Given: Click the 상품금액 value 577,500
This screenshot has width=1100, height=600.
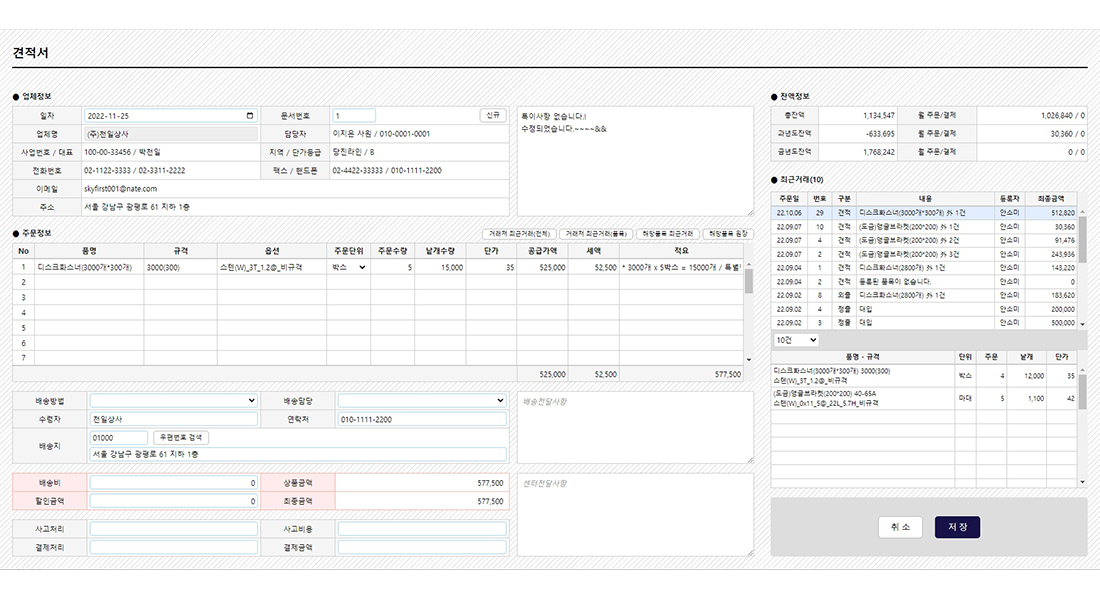Looking at the screenshot, I should click(490, 483).
